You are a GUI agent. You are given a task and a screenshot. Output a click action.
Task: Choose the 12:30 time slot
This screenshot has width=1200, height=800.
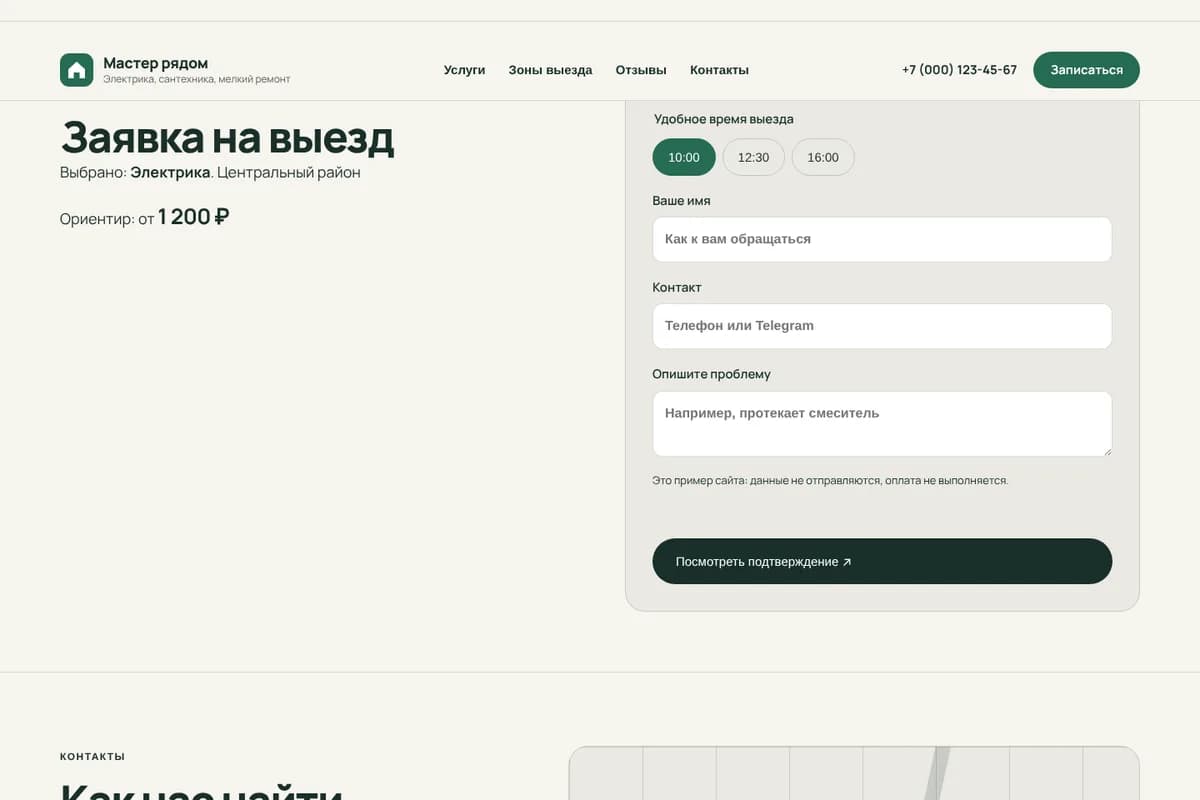click(753, 157)
